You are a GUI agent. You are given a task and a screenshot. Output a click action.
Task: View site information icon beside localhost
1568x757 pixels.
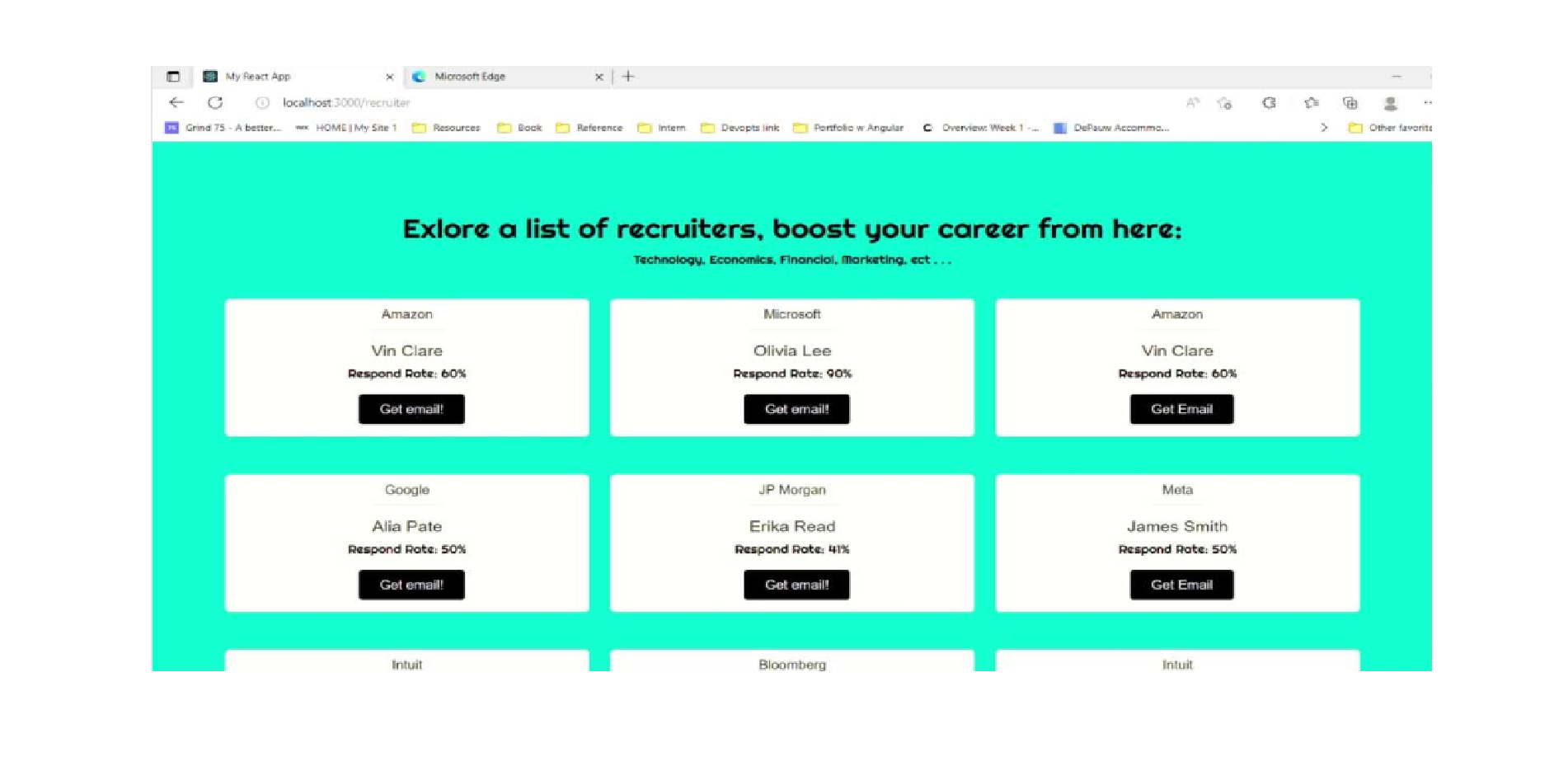click(x=262, y=103)
